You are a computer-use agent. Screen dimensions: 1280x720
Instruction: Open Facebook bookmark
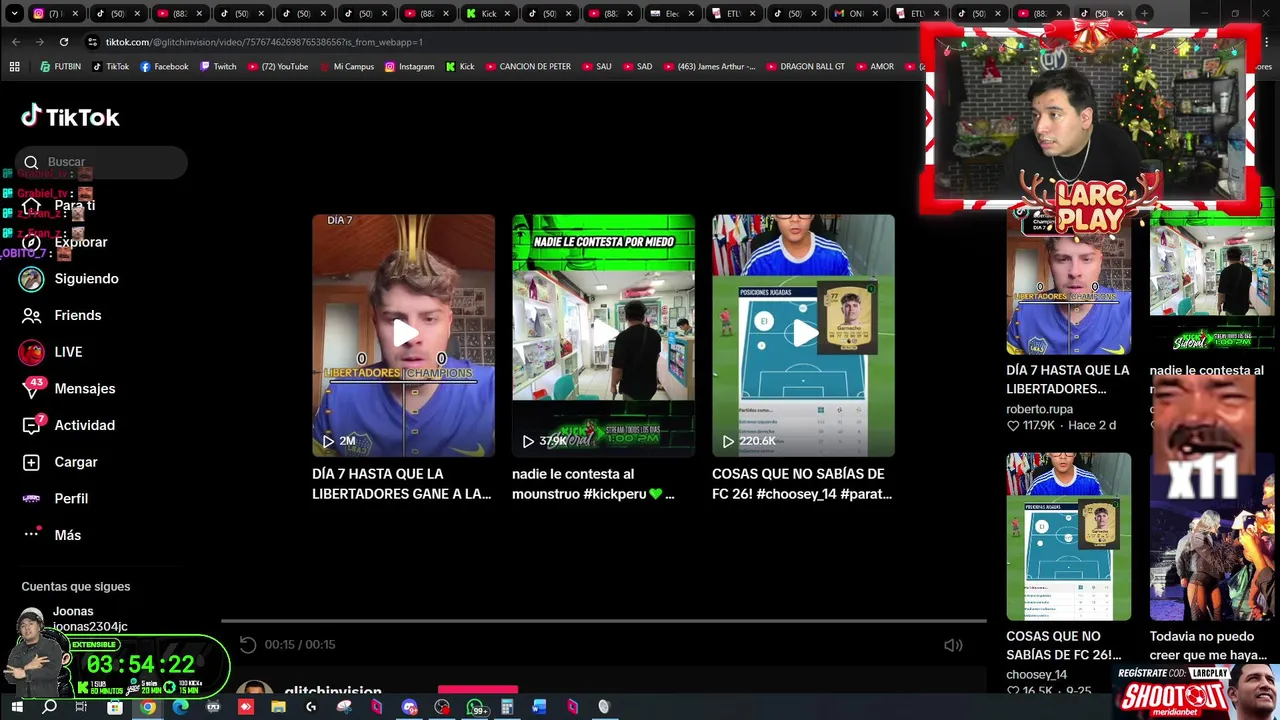(164, 67)
